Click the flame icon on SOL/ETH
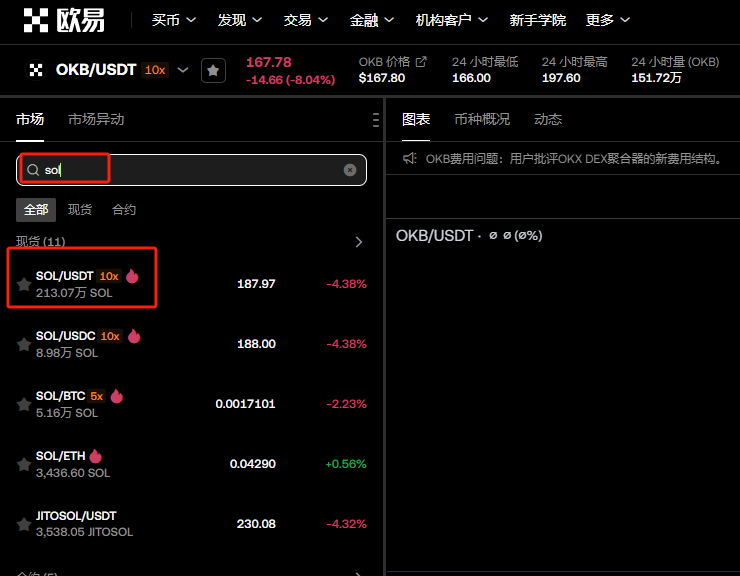 95,456
